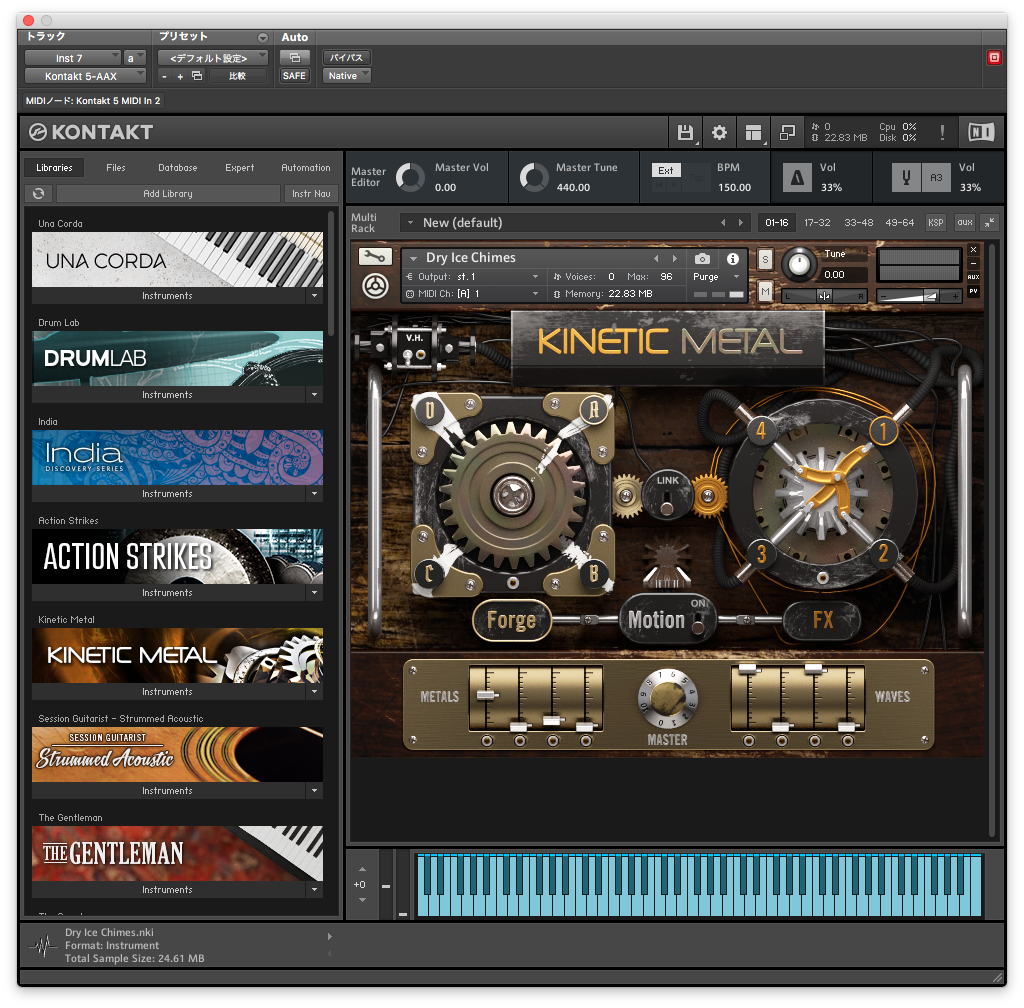Open the Kontakt 5-AAX plug-in selector
This screenshot has width=1024, height=1008.
click(x=85, y=76)
